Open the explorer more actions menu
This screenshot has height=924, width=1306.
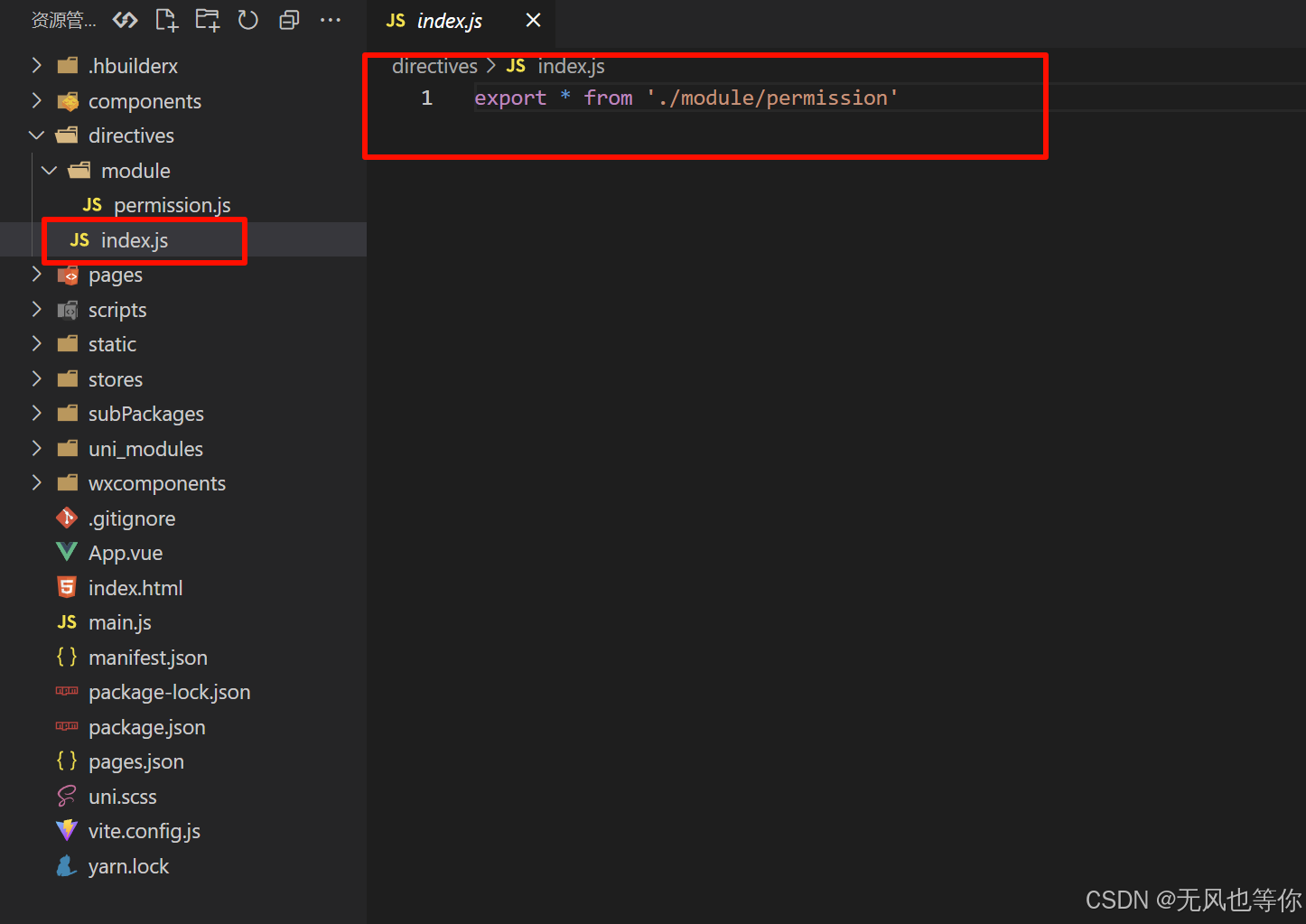click(x=331, y=20)
